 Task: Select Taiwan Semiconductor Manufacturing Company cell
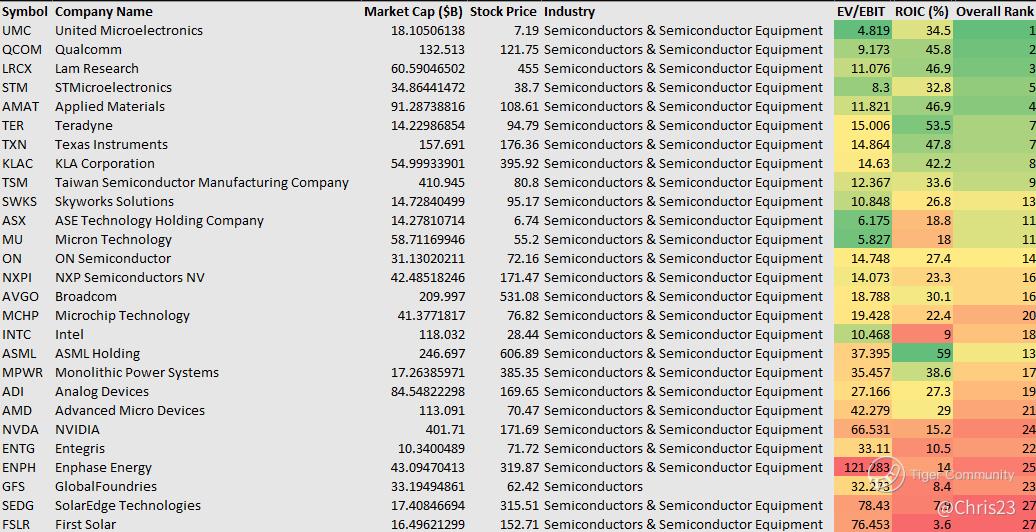[202, 182]
